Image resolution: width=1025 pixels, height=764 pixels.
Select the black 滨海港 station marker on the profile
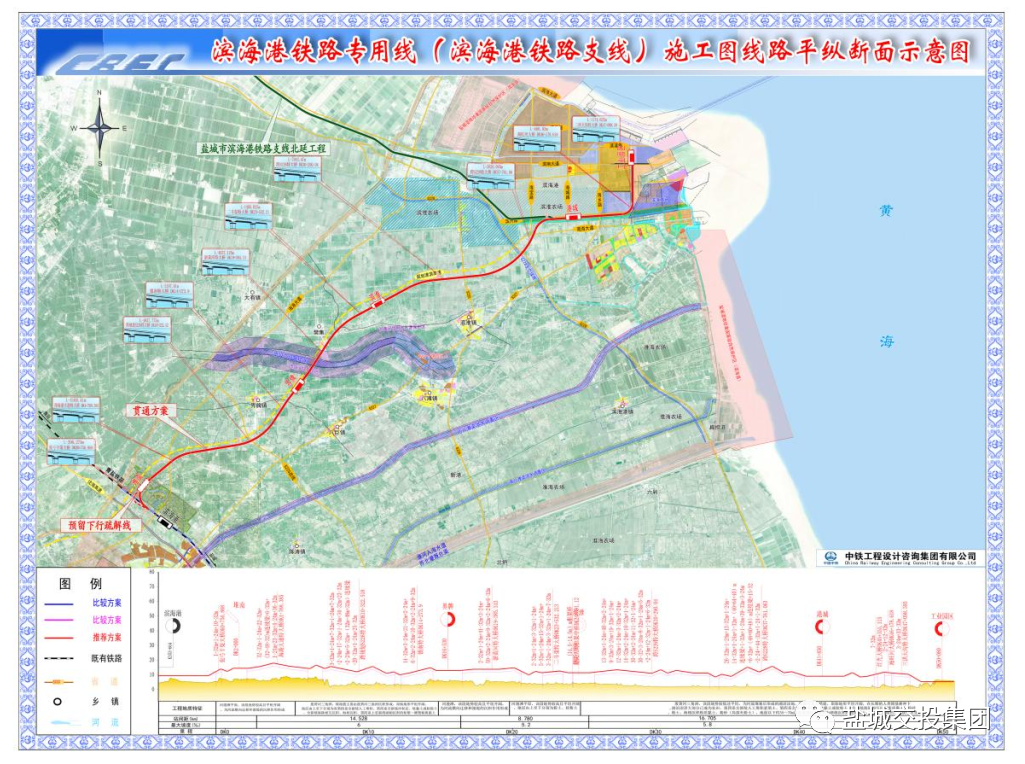coord(173,625)
